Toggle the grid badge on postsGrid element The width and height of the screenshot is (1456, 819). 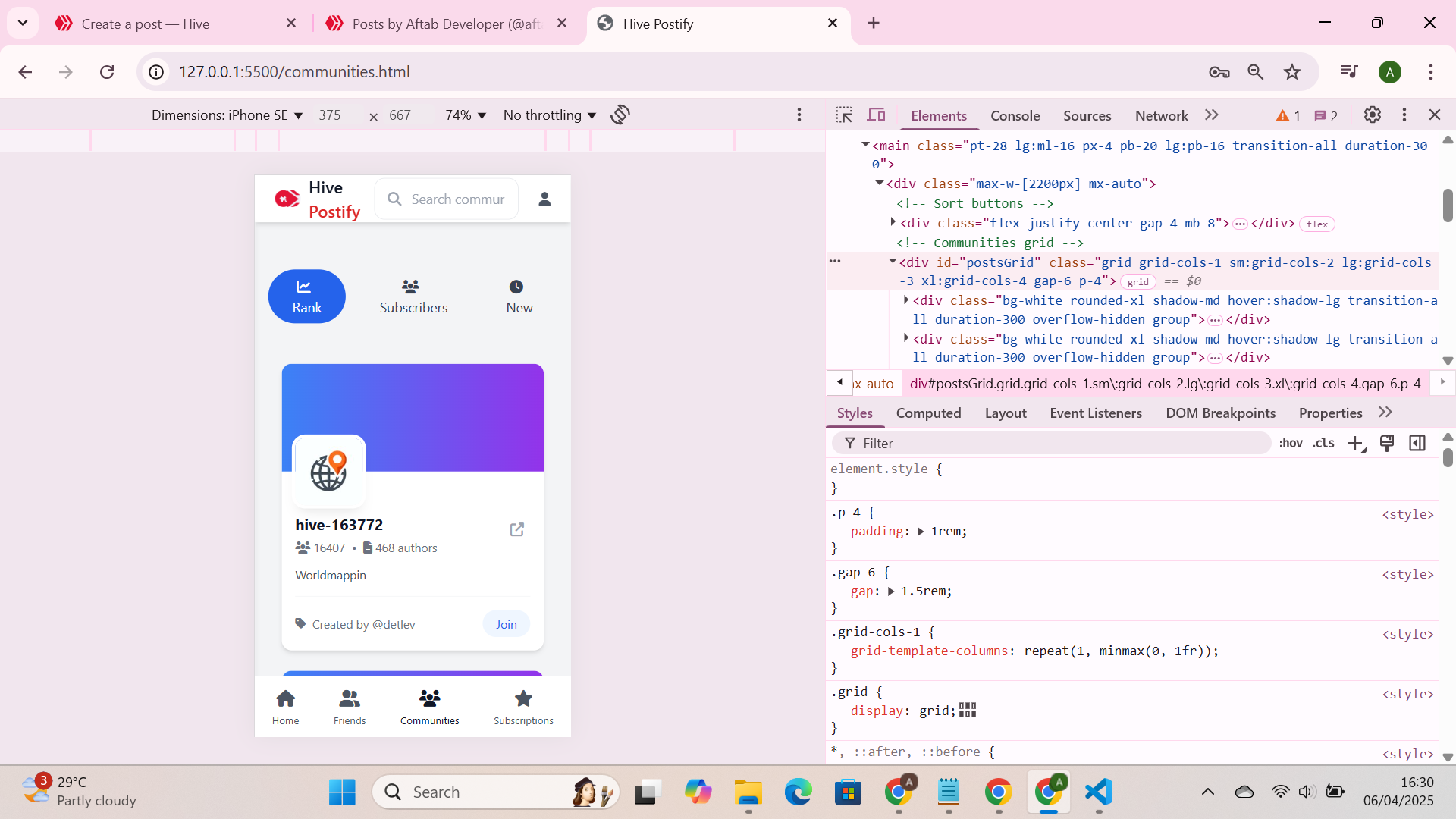click(x=1138, y=282)
